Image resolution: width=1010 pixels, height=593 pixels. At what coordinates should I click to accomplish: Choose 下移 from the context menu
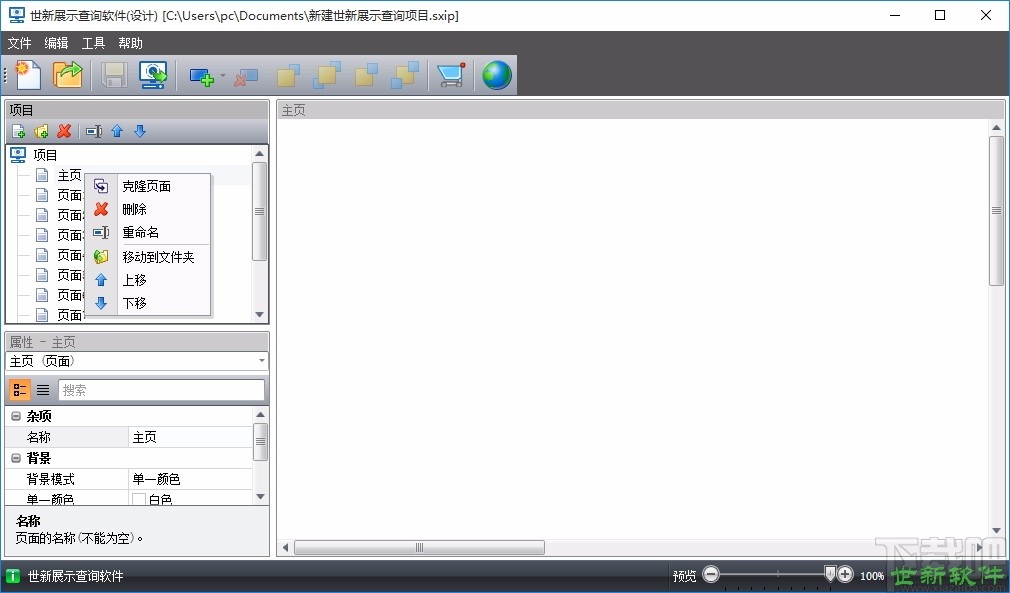[x=148, y=303]
